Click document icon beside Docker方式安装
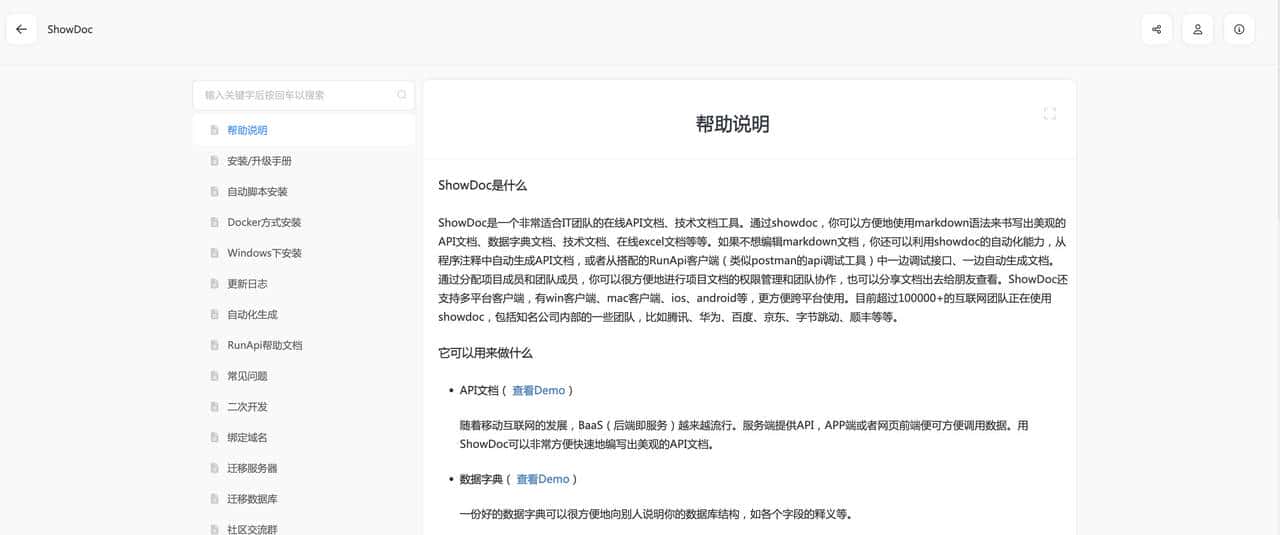The height and width of the screenshot is (535, 1280). point(214,222)
